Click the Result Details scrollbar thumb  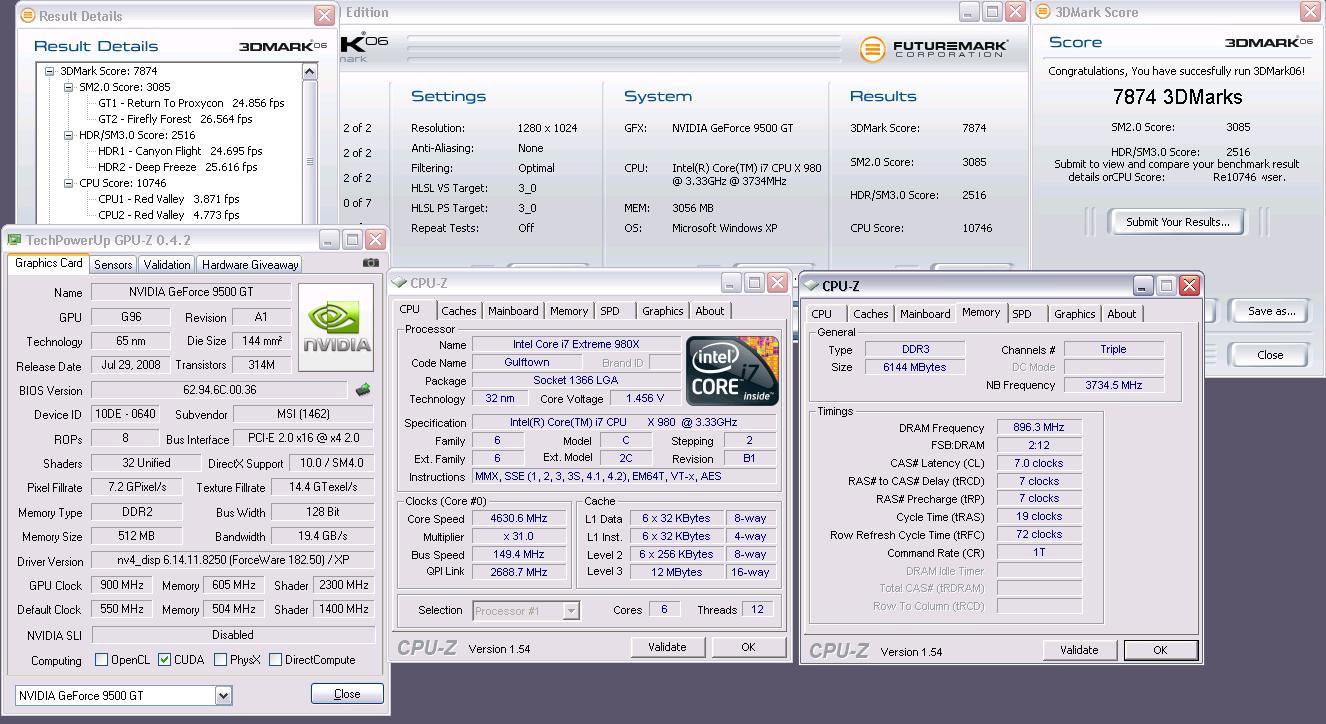tap(309, 161)
